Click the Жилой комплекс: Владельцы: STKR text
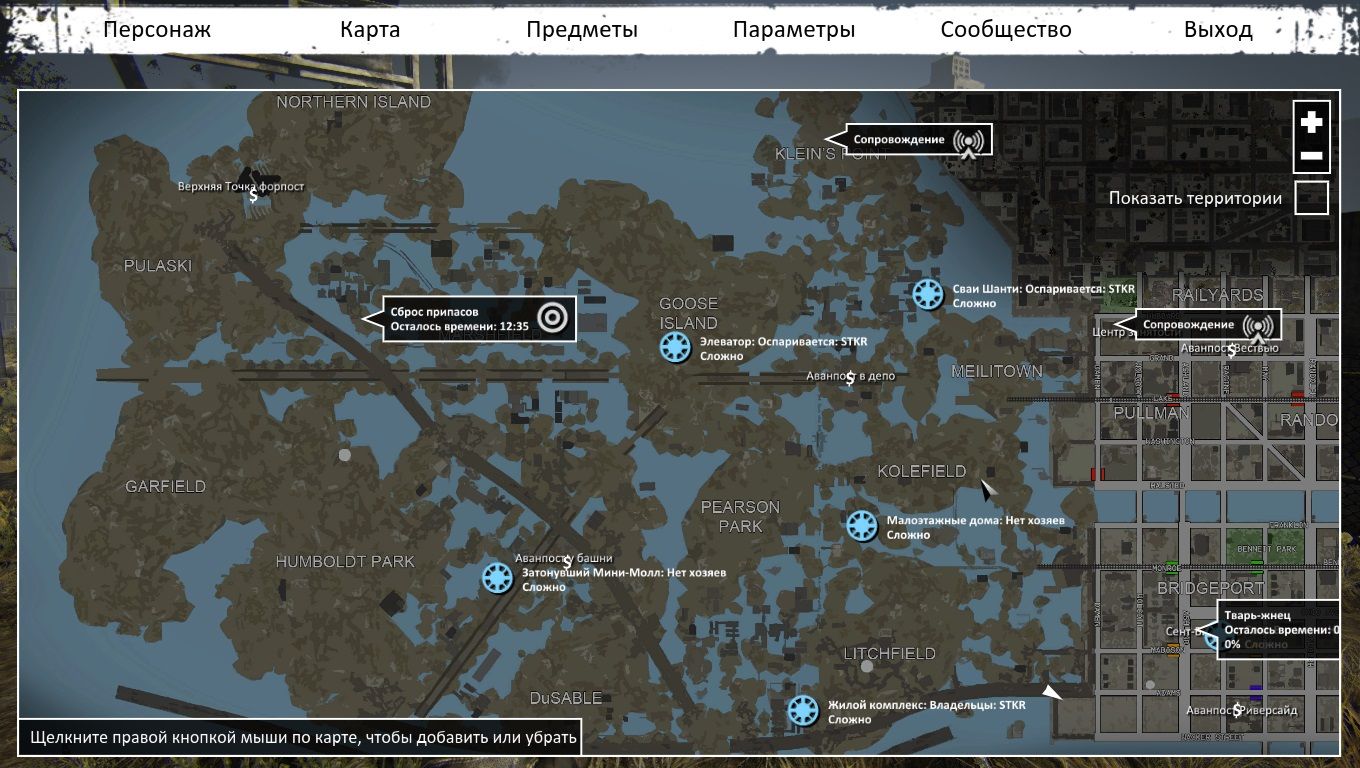Viewport: 1360px width, 768px height. click(x=927, y=705)
